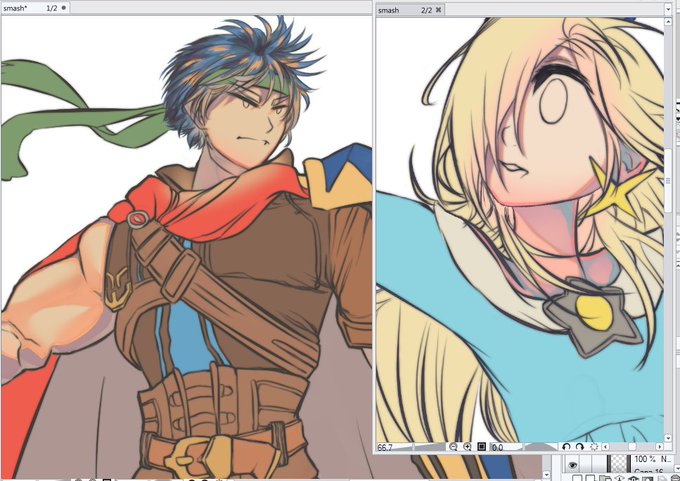Viewport: 680px width, 481px height.
Task: Rotate canvas left icon
Action: click(x=566, y=446)
